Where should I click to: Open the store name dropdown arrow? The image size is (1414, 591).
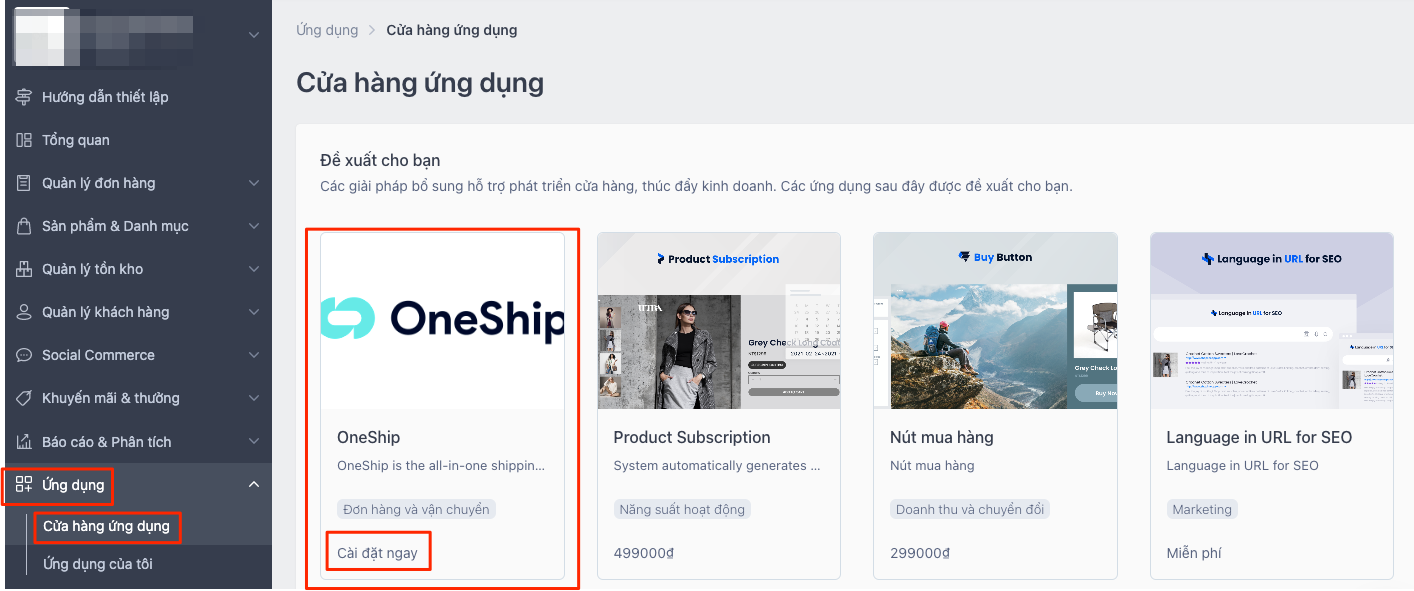point(254,35)
